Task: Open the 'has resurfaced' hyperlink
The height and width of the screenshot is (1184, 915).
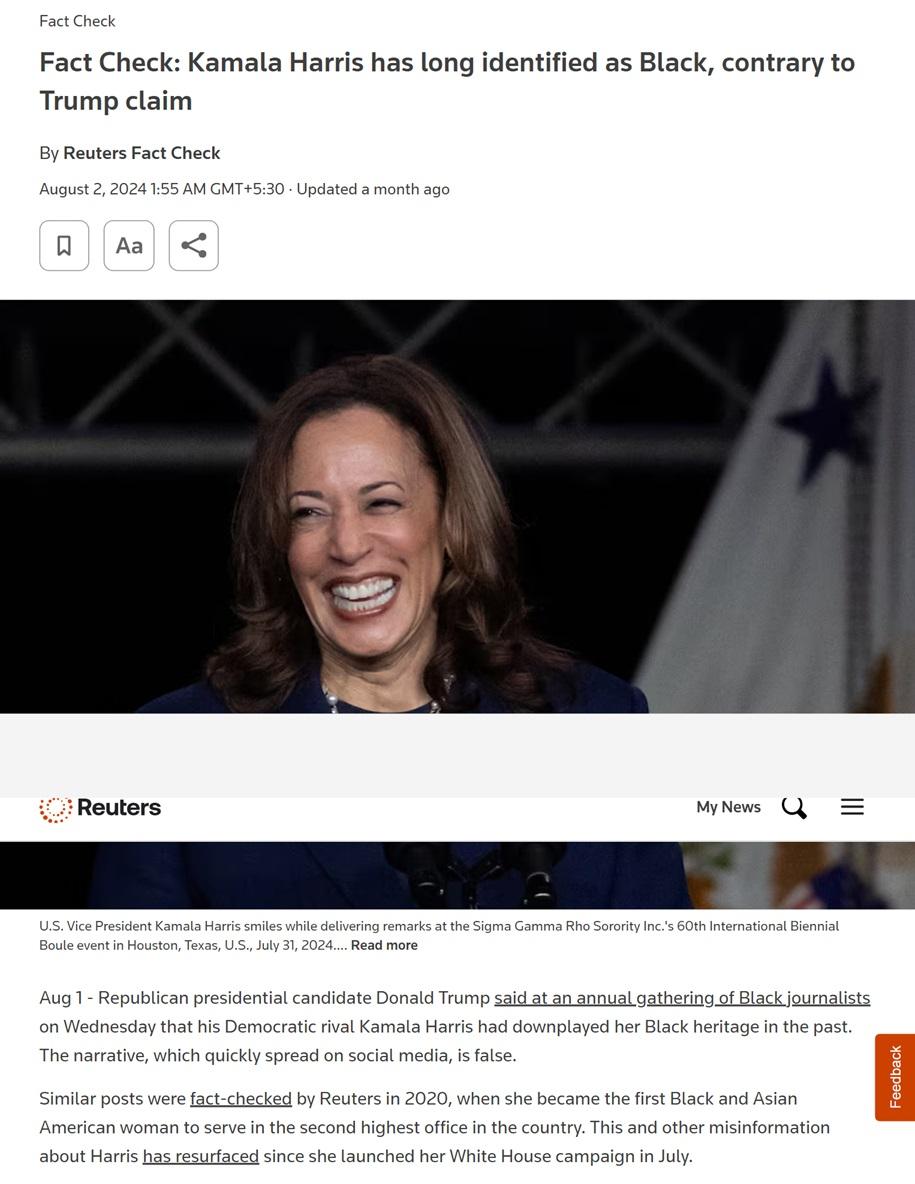Action: point(201,1156)
